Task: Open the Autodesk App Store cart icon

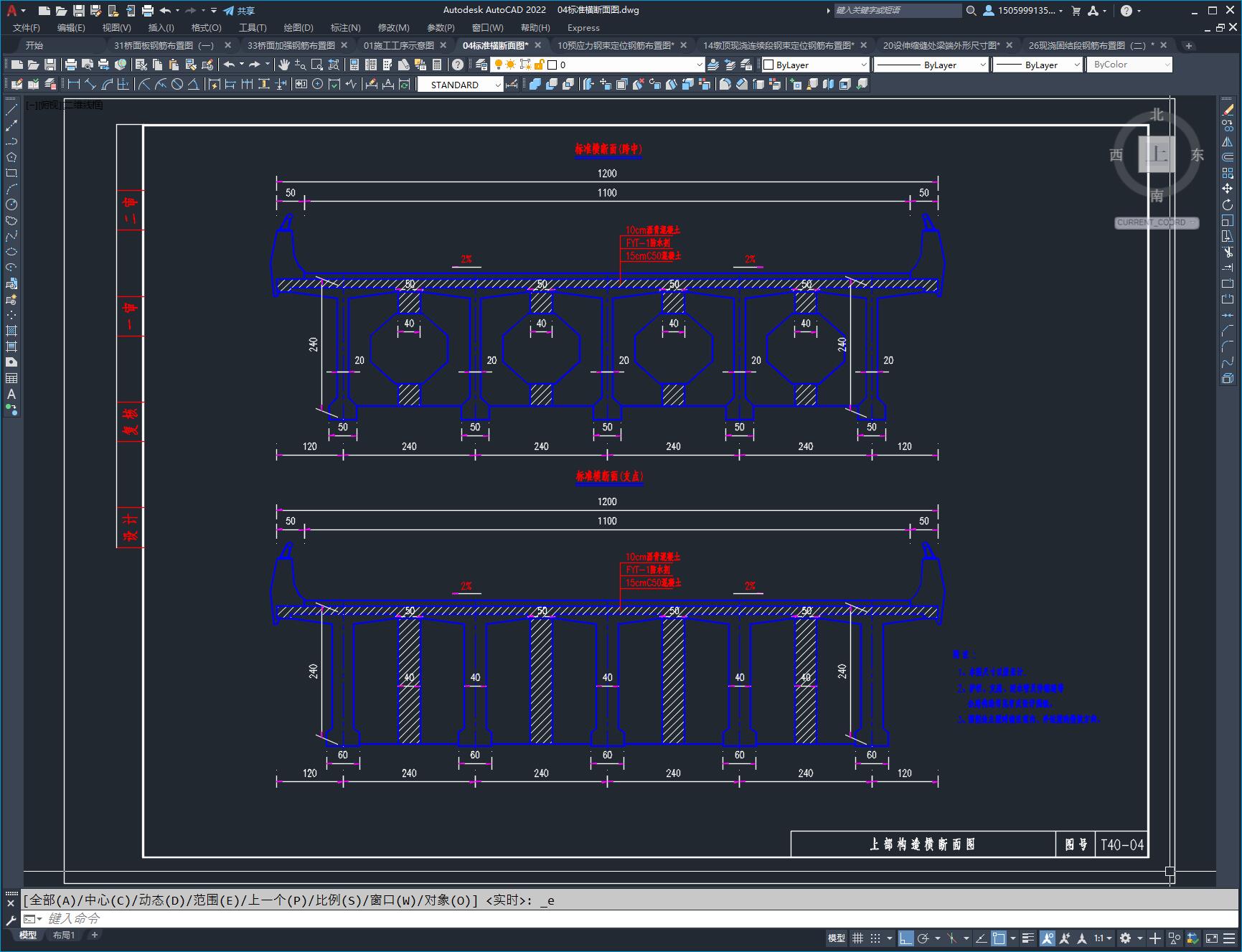Action: click(x=1076, y=10)
